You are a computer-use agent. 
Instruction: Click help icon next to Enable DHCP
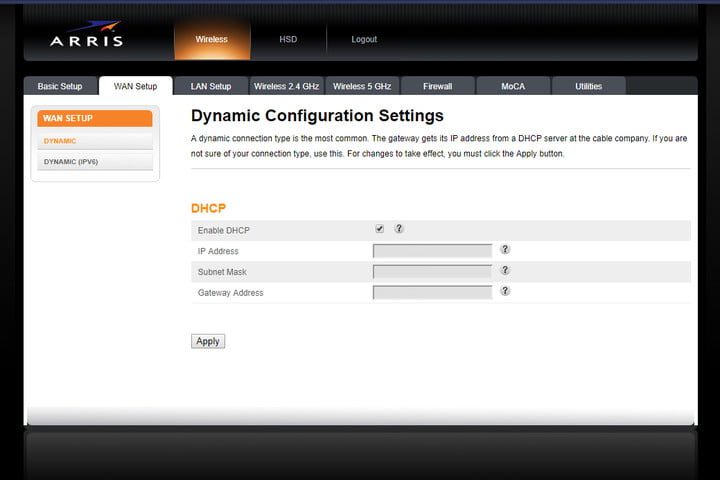tap(399, 229)
